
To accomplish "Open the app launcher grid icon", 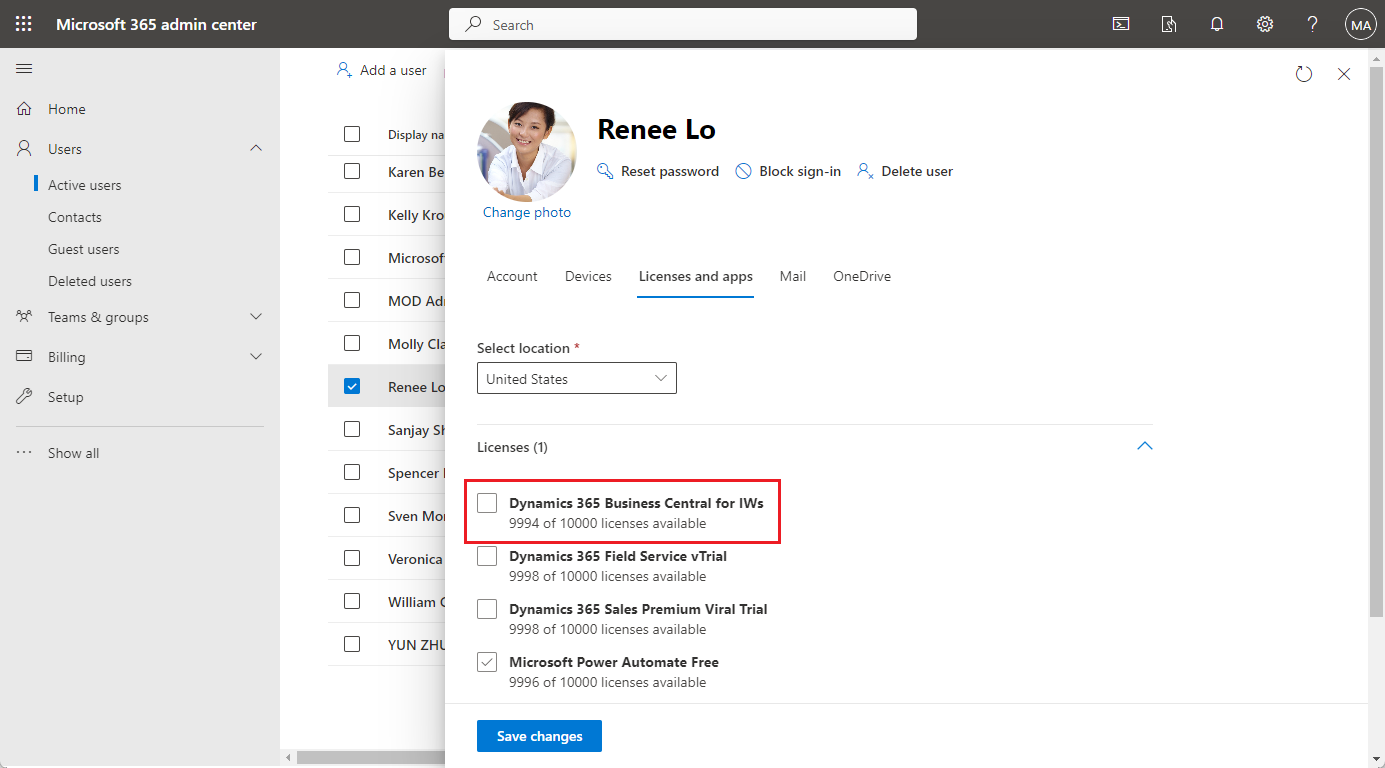I will click(23, 24).
